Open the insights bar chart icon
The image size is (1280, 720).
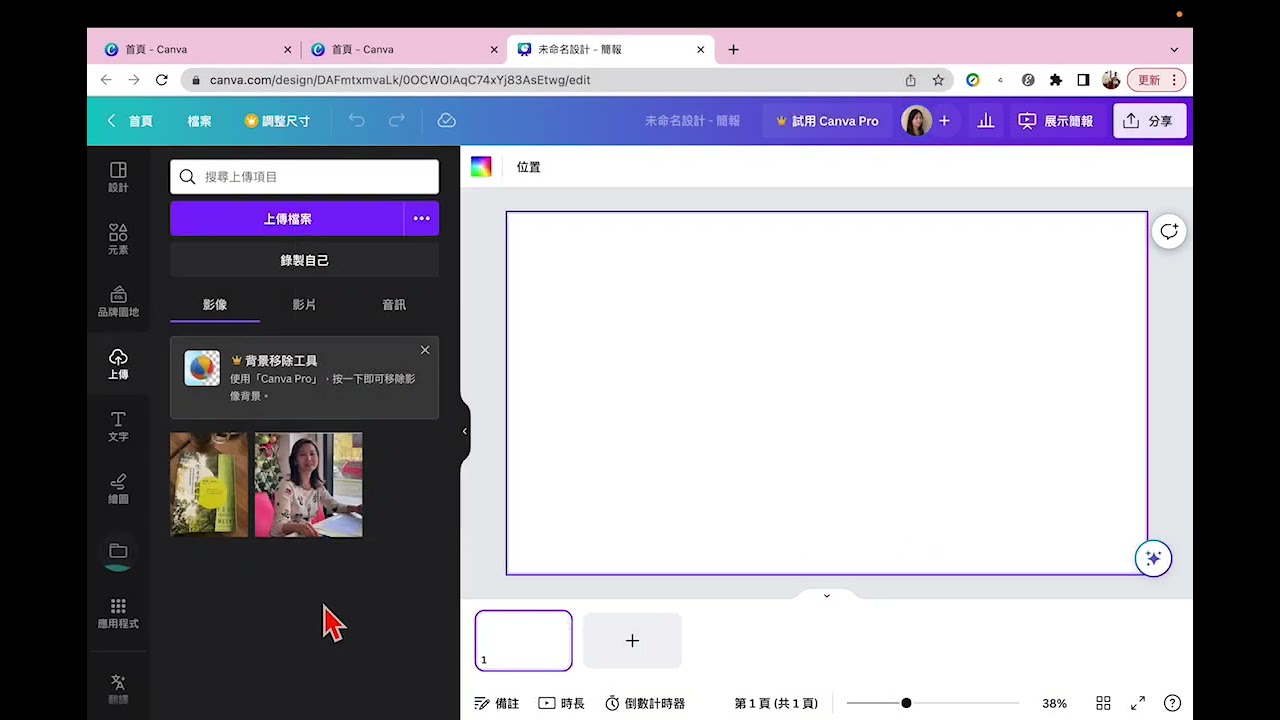pyautogui.click(x=986, y=121)
